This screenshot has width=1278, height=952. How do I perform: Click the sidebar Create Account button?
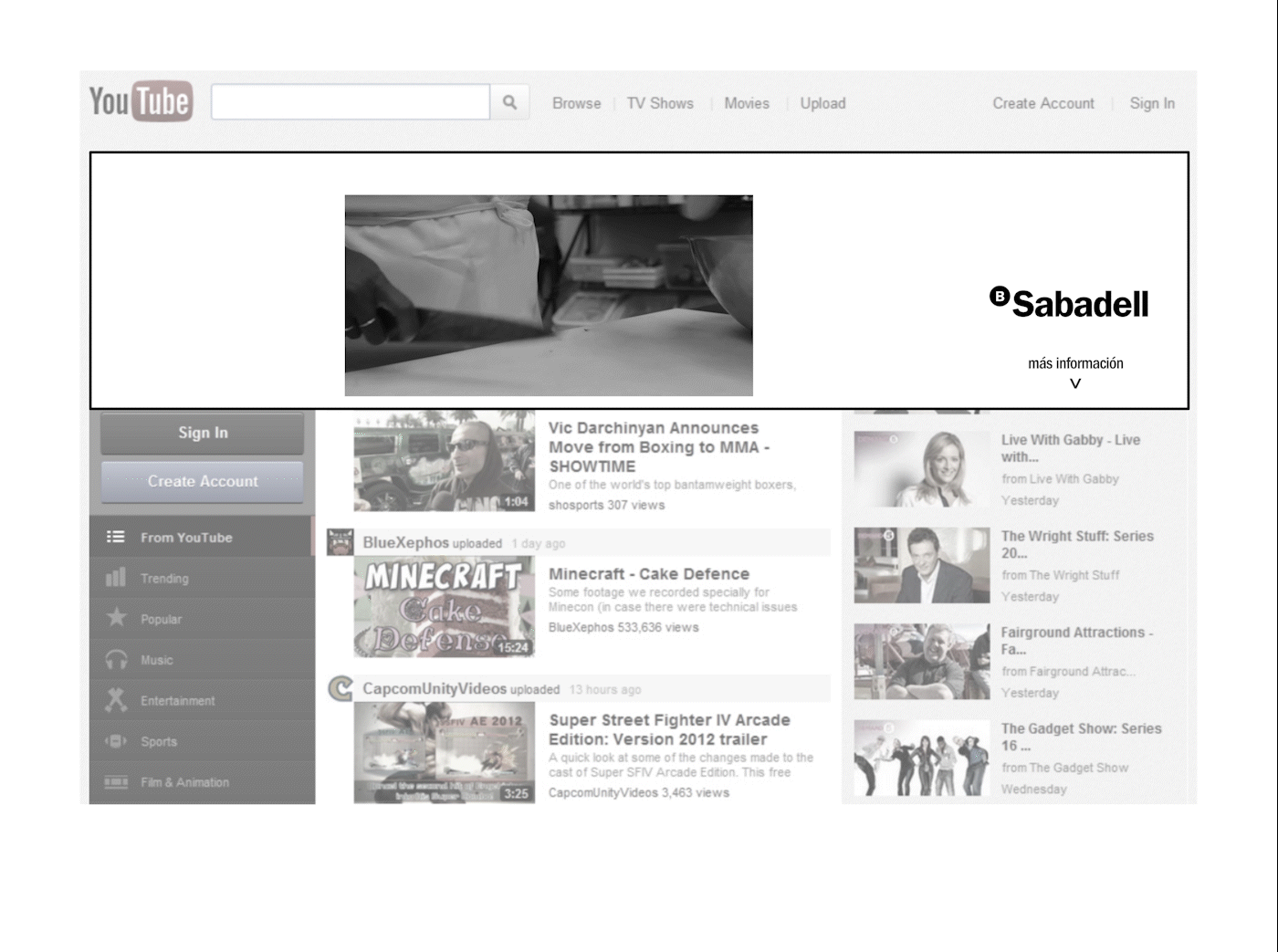click(x=203, y=481)
